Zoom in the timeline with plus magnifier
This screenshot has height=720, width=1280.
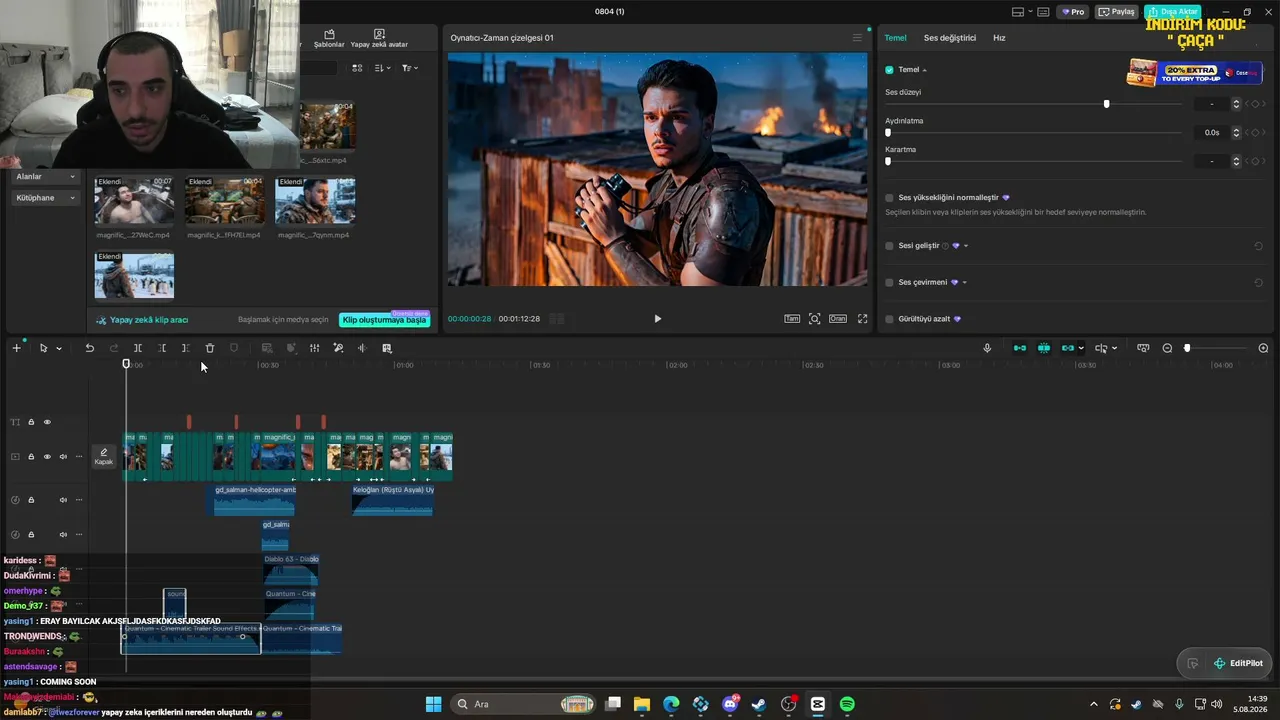(x=1263, y=348)
